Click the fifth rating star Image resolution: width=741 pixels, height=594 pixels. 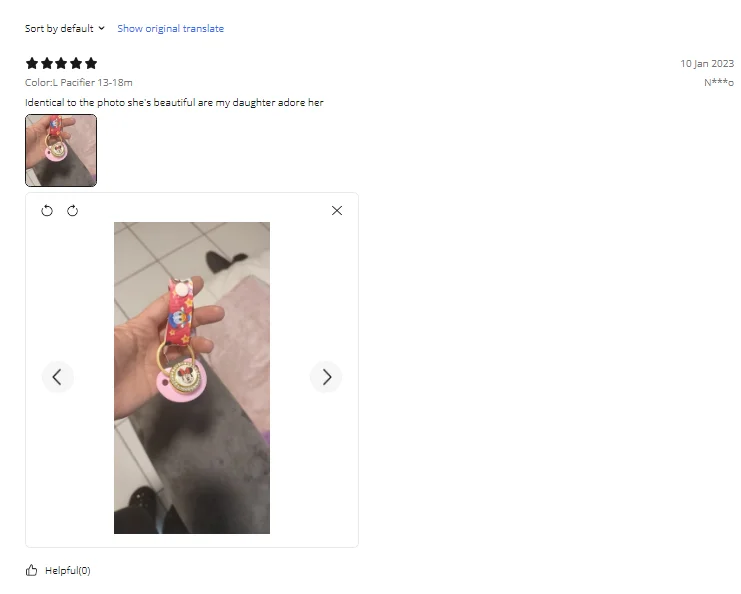click(x=91, y=63)
